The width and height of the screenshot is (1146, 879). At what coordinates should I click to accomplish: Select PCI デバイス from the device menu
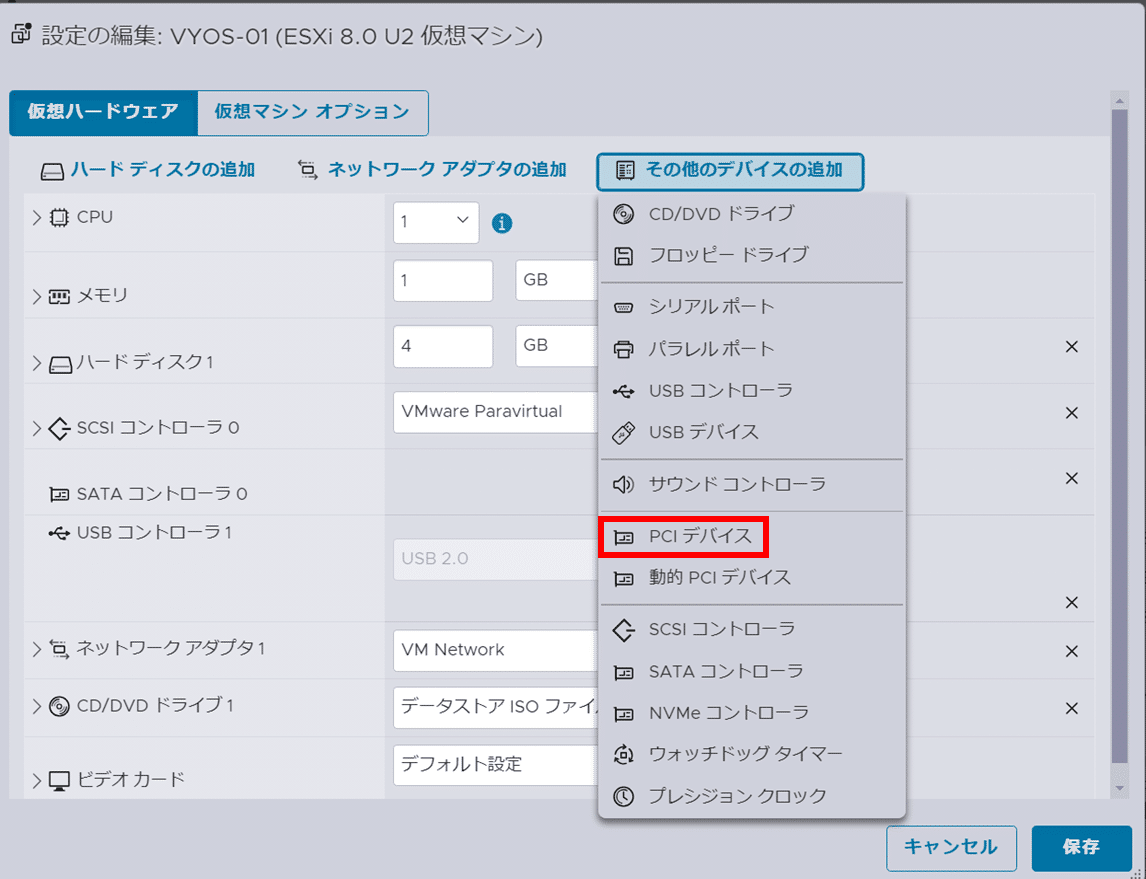(683, 537)
